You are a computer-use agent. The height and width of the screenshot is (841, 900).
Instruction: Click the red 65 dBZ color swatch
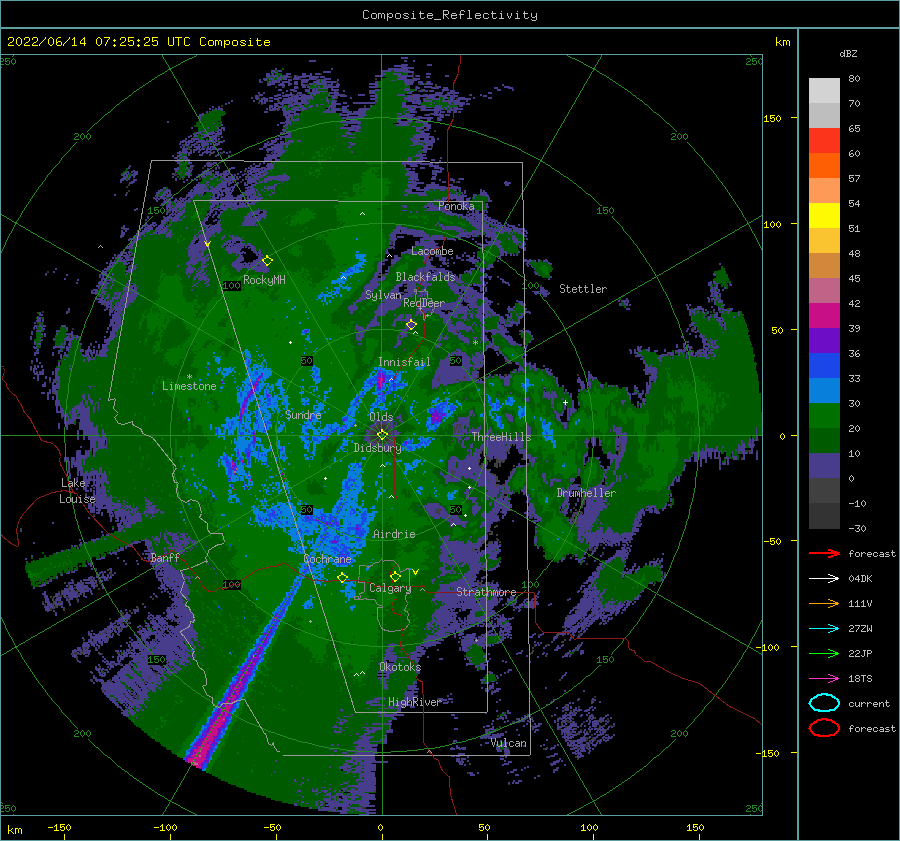point(824,141)
